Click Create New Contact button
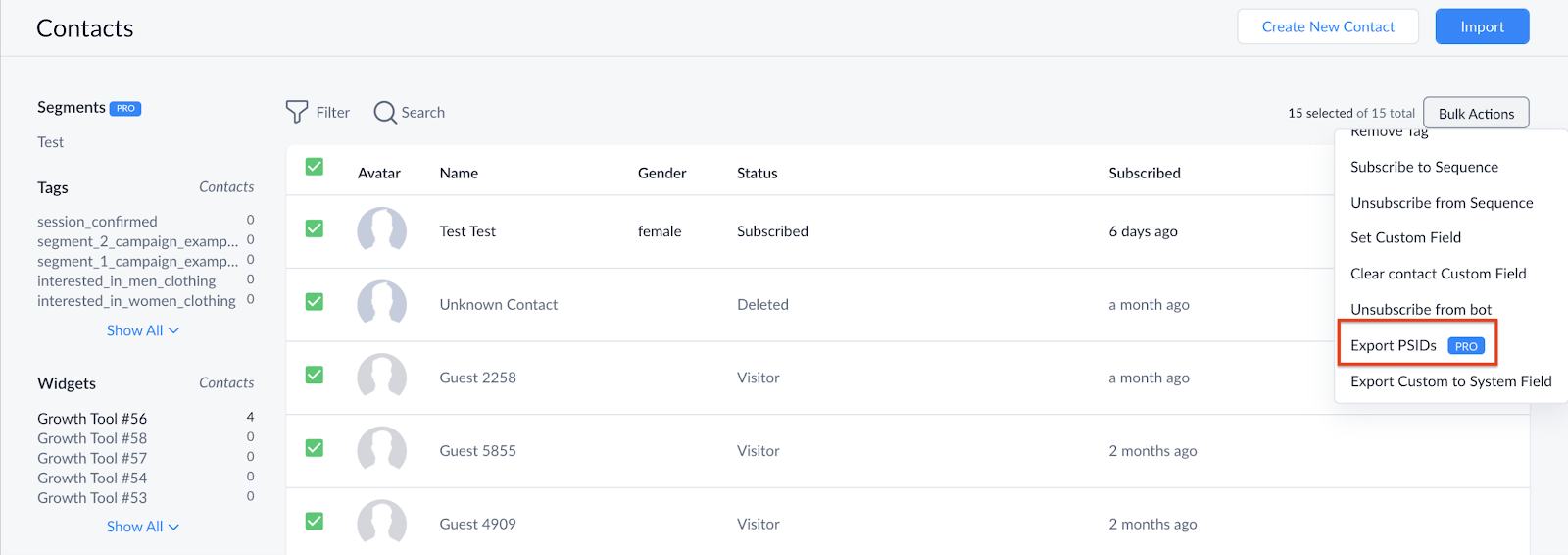1568x555 pixels. point(1328,26)
